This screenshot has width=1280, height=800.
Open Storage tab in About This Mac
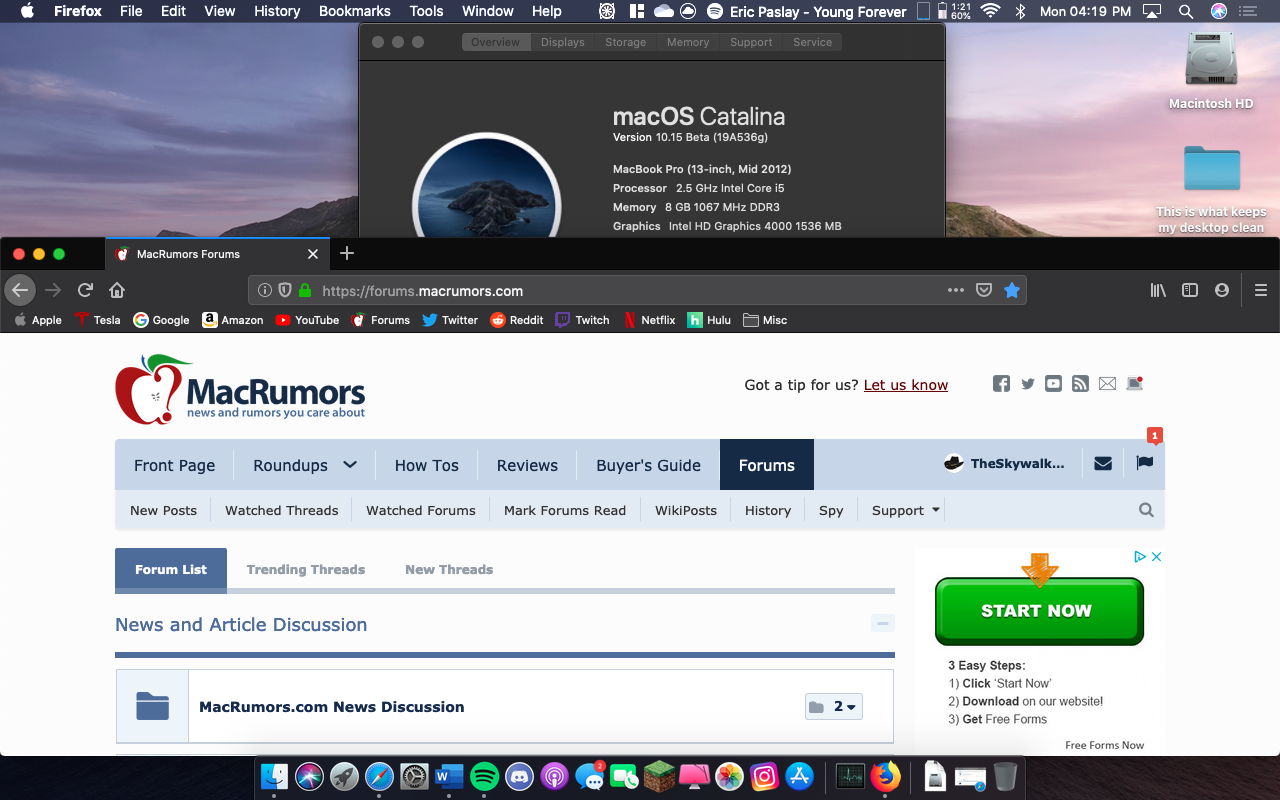point(626,42)
